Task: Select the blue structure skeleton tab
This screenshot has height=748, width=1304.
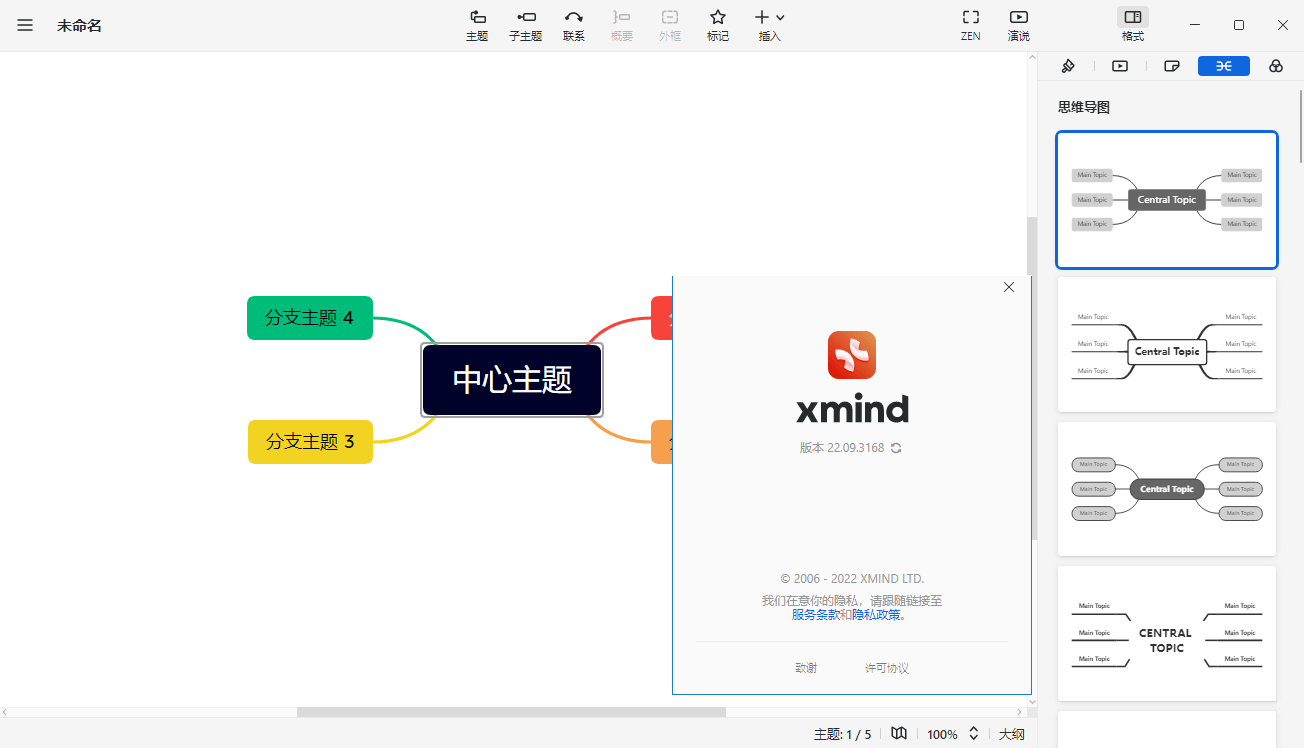Action: (1224, 66)
